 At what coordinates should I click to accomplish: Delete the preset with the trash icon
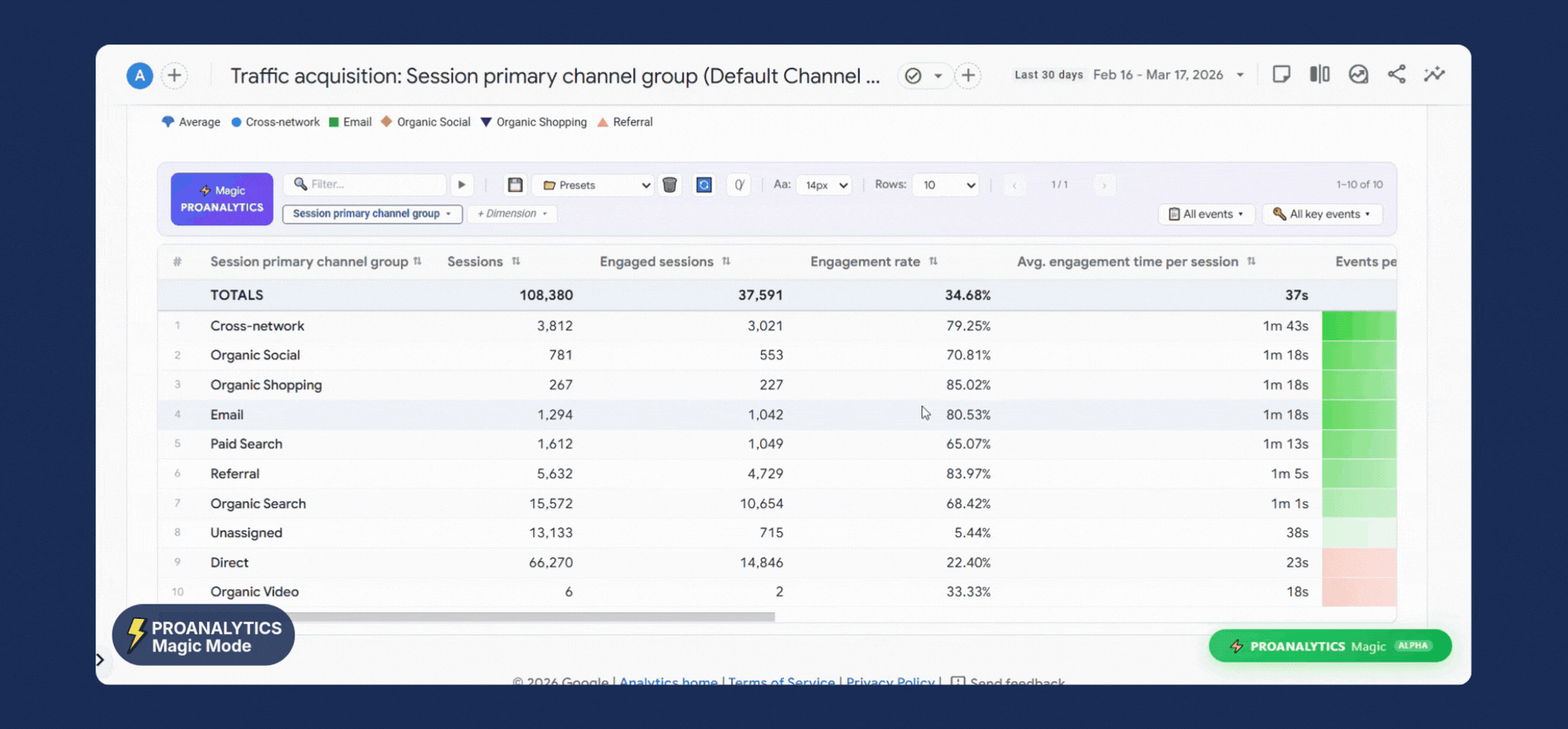coord(670,184)
